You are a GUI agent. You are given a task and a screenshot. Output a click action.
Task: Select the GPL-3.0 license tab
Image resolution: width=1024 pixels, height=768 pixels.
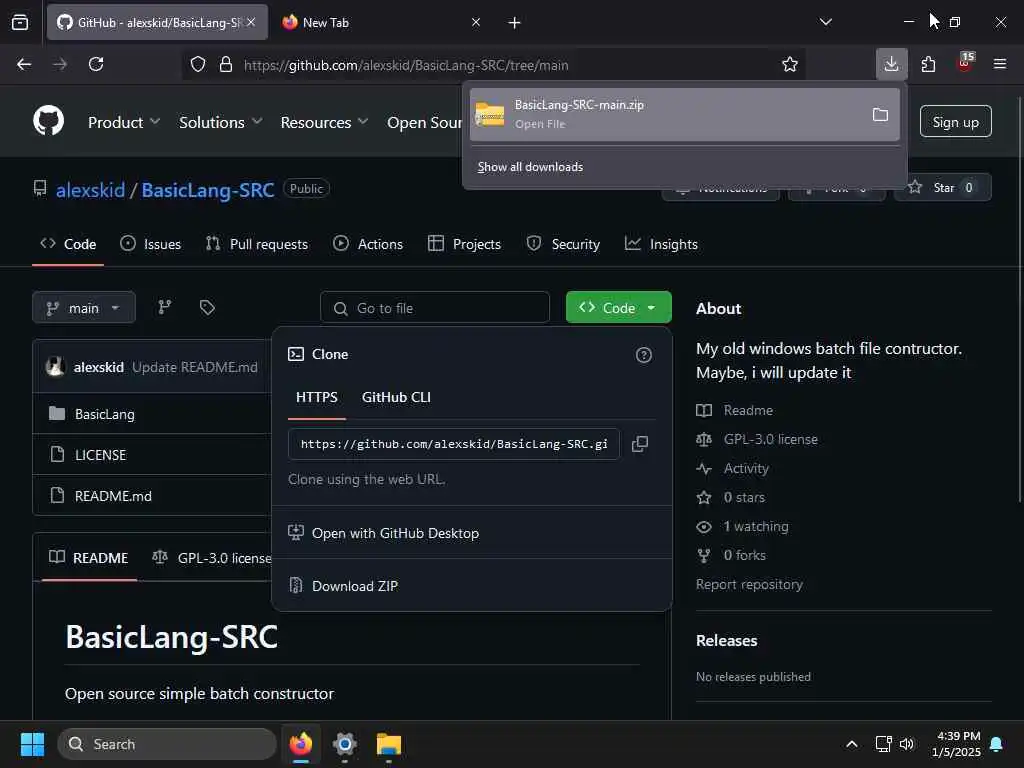click(212, 558)
